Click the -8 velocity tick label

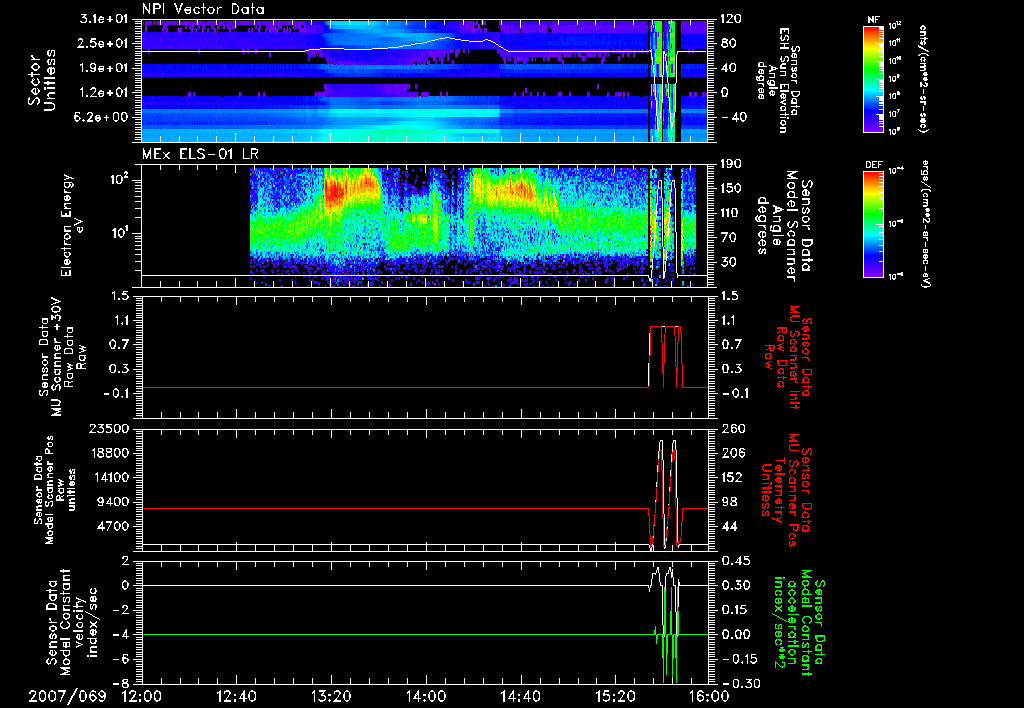[121, 683]
